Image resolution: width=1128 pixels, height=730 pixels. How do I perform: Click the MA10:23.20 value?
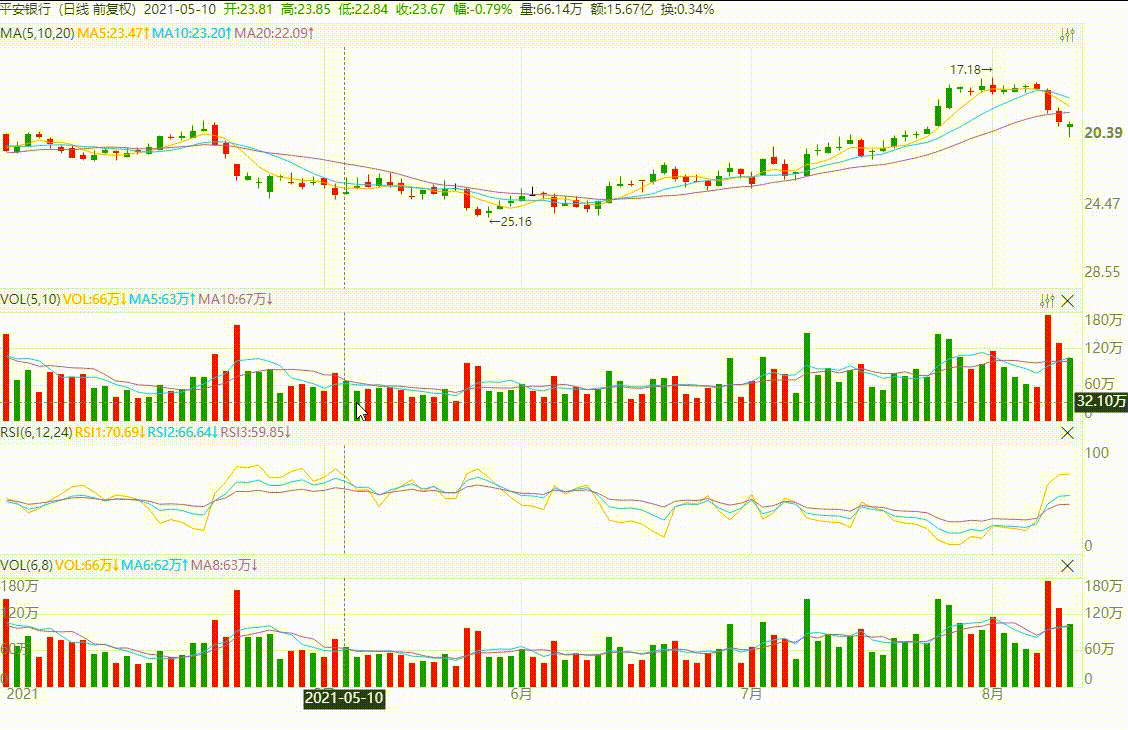coord(191,33)
